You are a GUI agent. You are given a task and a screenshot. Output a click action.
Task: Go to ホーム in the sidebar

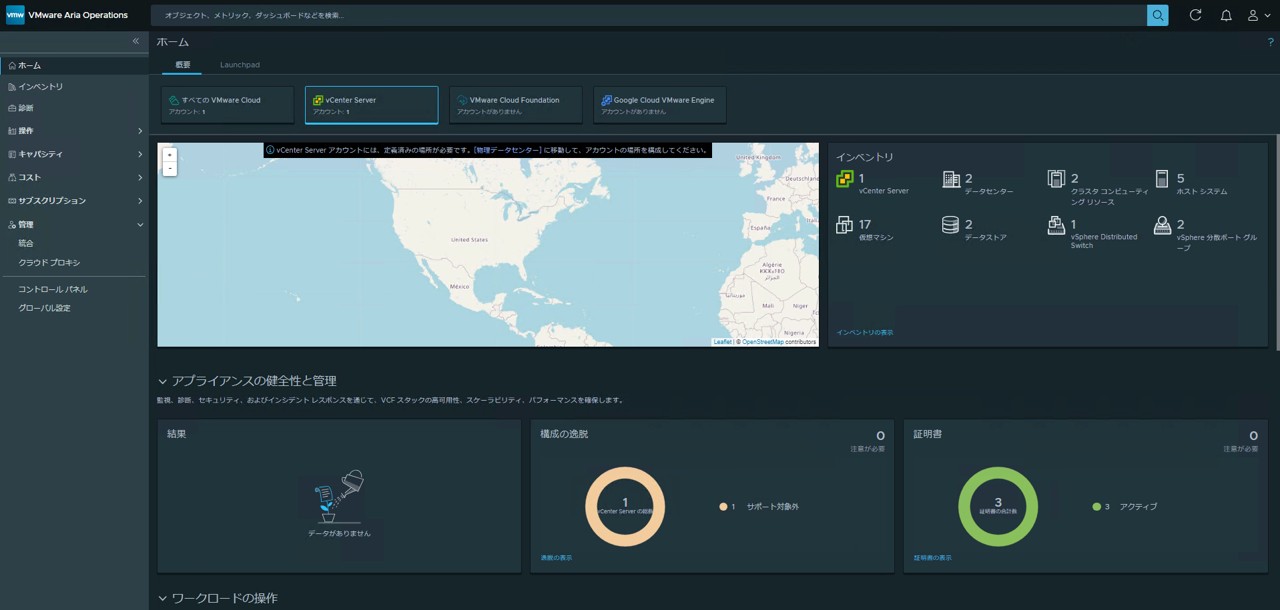[x=74, y=65]
